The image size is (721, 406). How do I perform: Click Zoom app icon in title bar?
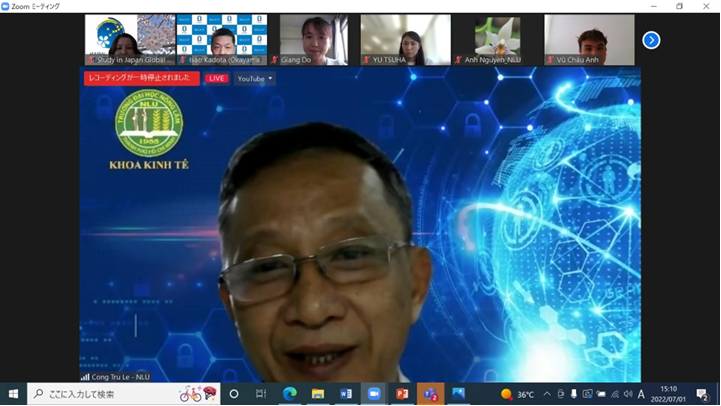pyautogui.click(x=6, y=6)
